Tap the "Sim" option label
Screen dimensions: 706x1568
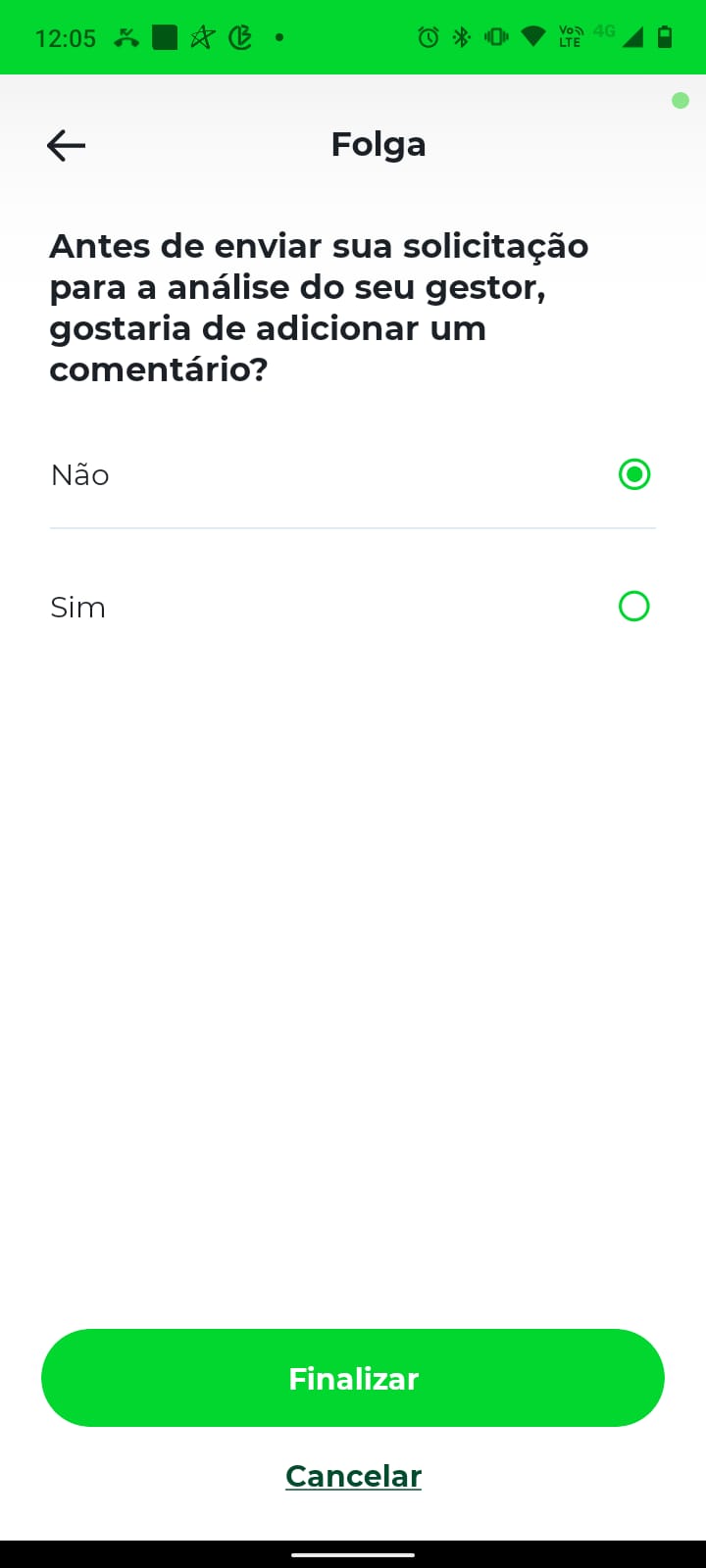pos(77,608)
